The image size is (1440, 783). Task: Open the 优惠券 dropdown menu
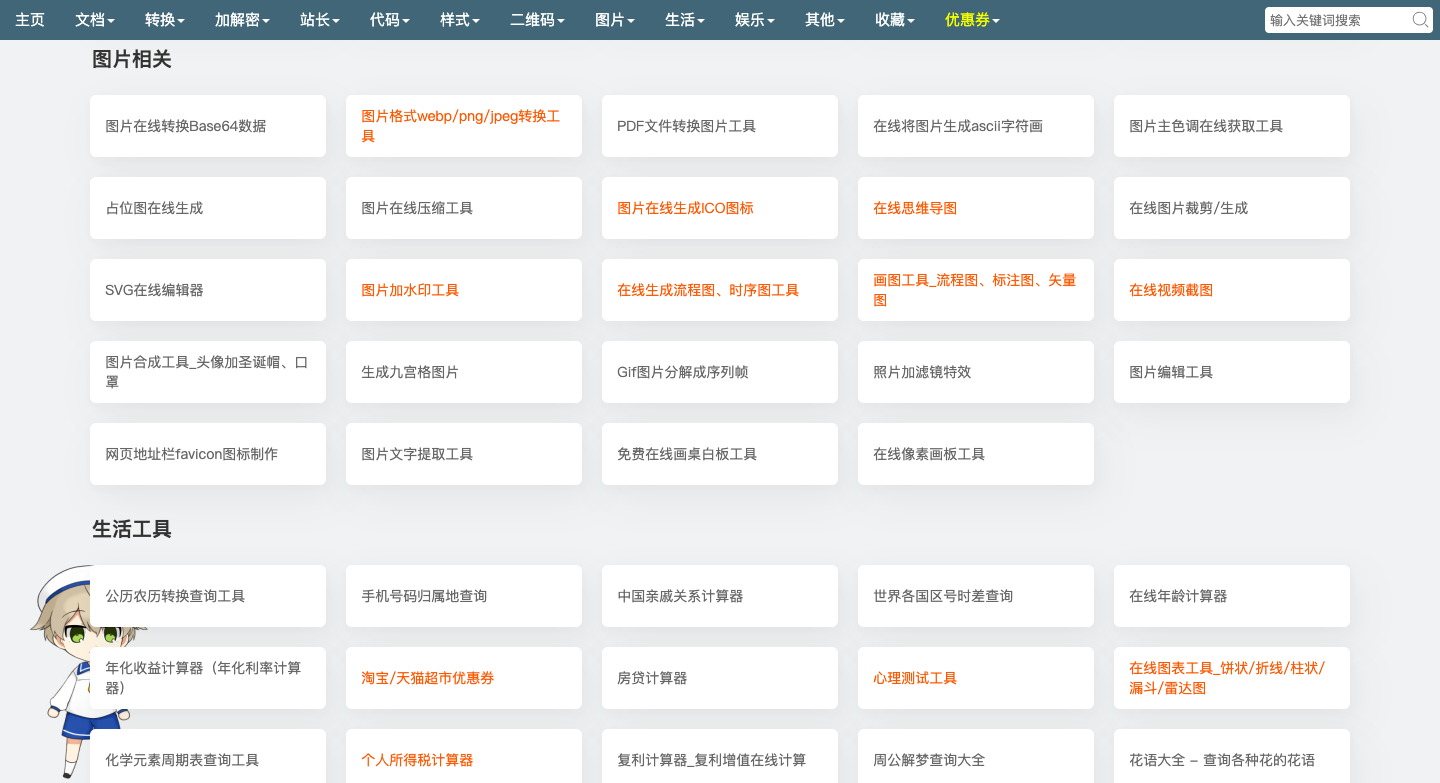(x=969, y=19)
